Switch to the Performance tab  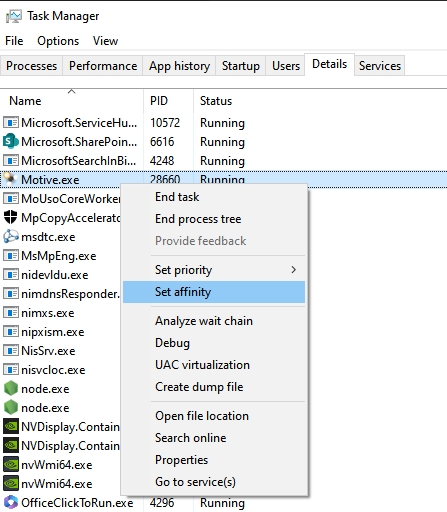pos(103,66)
